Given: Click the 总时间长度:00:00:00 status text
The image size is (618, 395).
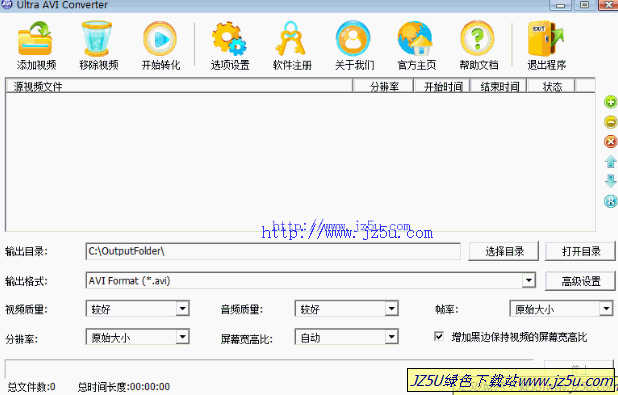Looking at the screenshot, I should (x=124, y=387).
